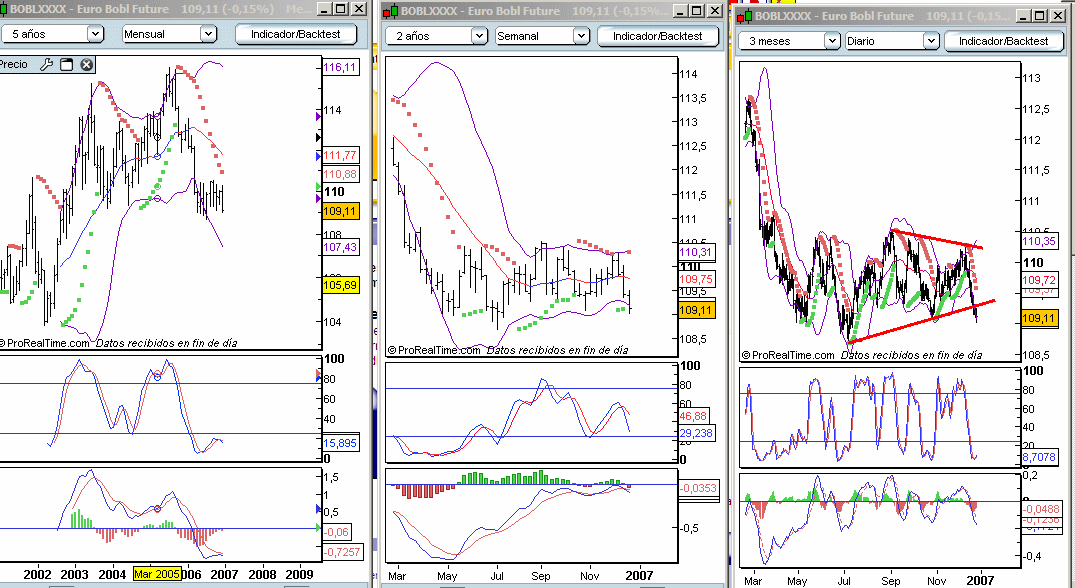
Task: Click the 'Mar 2005' date marker
Action: 157,575
